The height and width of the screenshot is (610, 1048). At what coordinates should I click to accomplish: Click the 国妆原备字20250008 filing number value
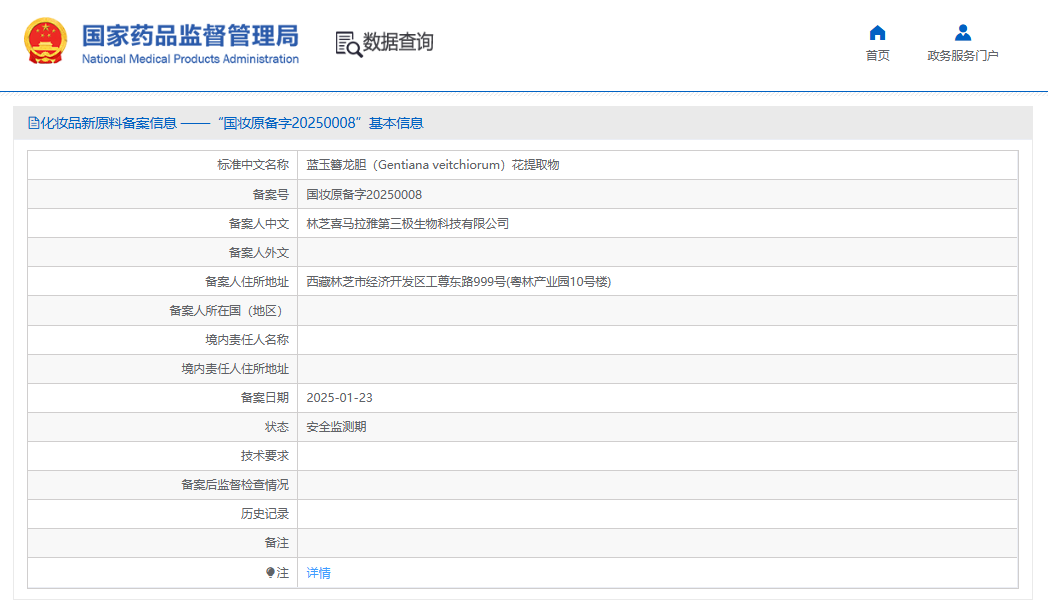pos(364,194)
